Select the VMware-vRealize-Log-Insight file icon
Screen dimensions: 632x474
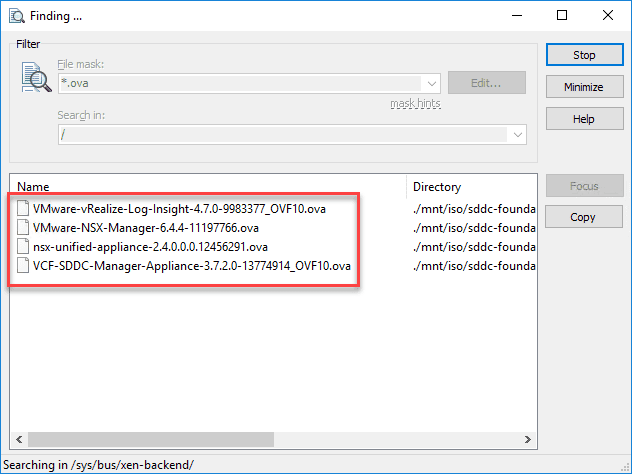(x=23, y=208)
